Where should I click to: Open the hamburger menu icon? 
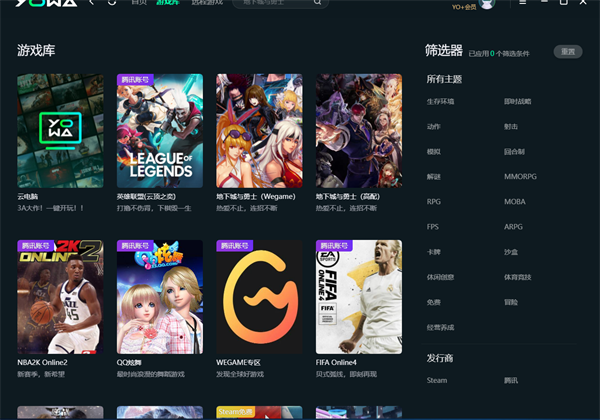coord(522,4)
